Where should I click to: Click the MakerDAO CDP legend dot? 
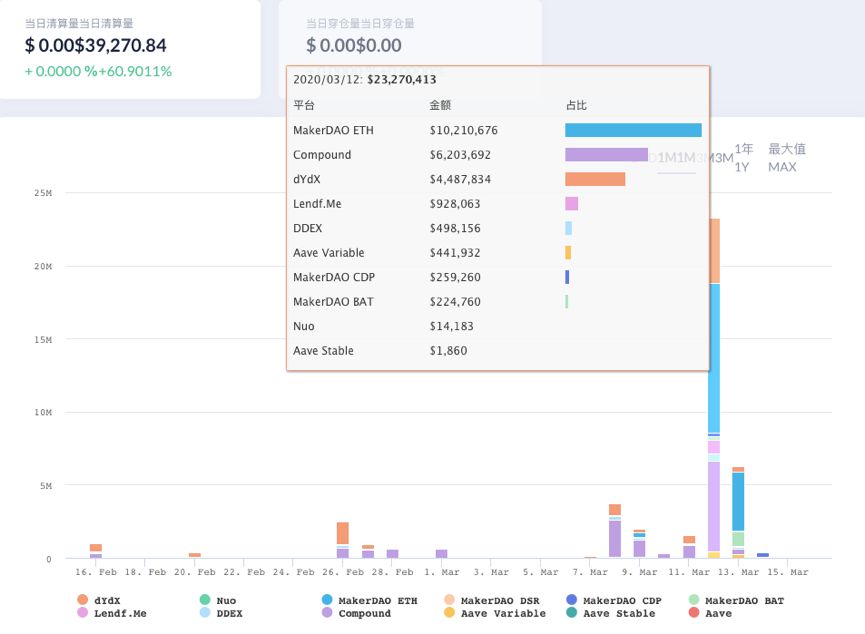(x=572, y=600)
